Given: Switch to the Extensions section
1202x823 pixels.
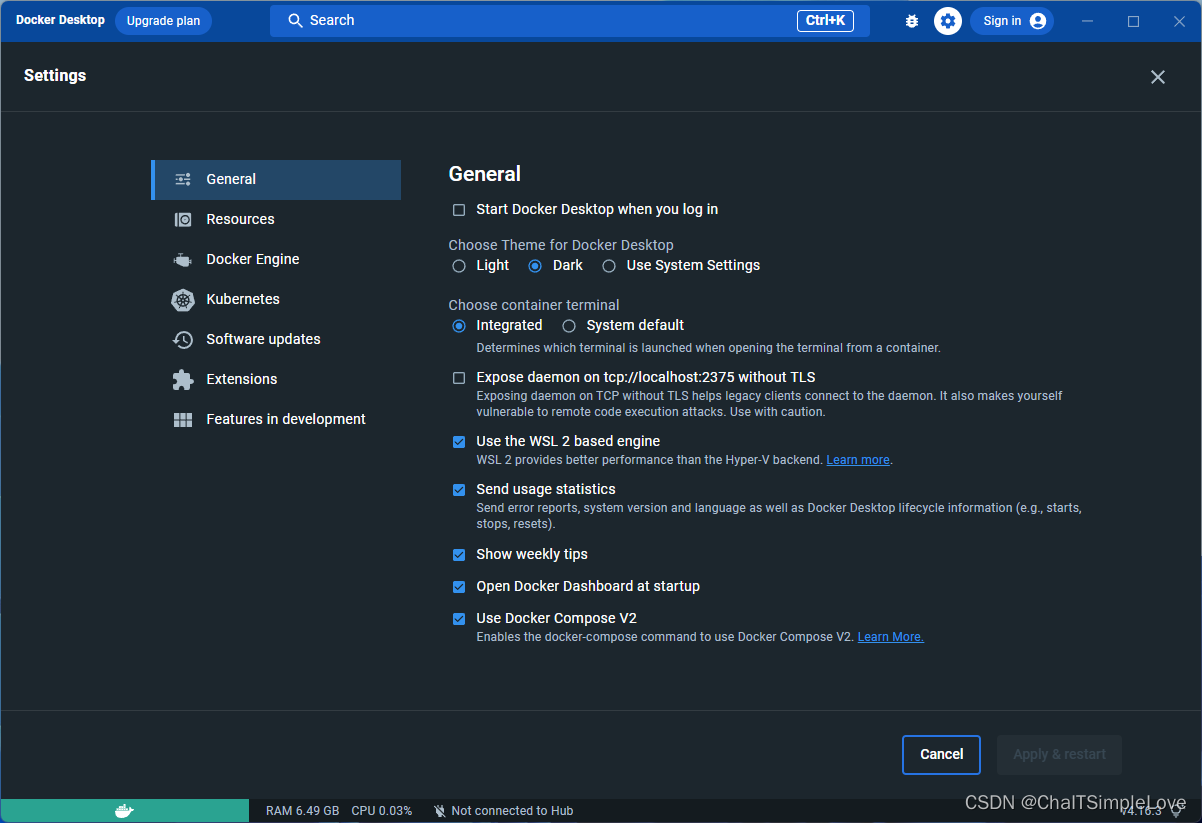Looking at the screenshot, I should [276, 380].
